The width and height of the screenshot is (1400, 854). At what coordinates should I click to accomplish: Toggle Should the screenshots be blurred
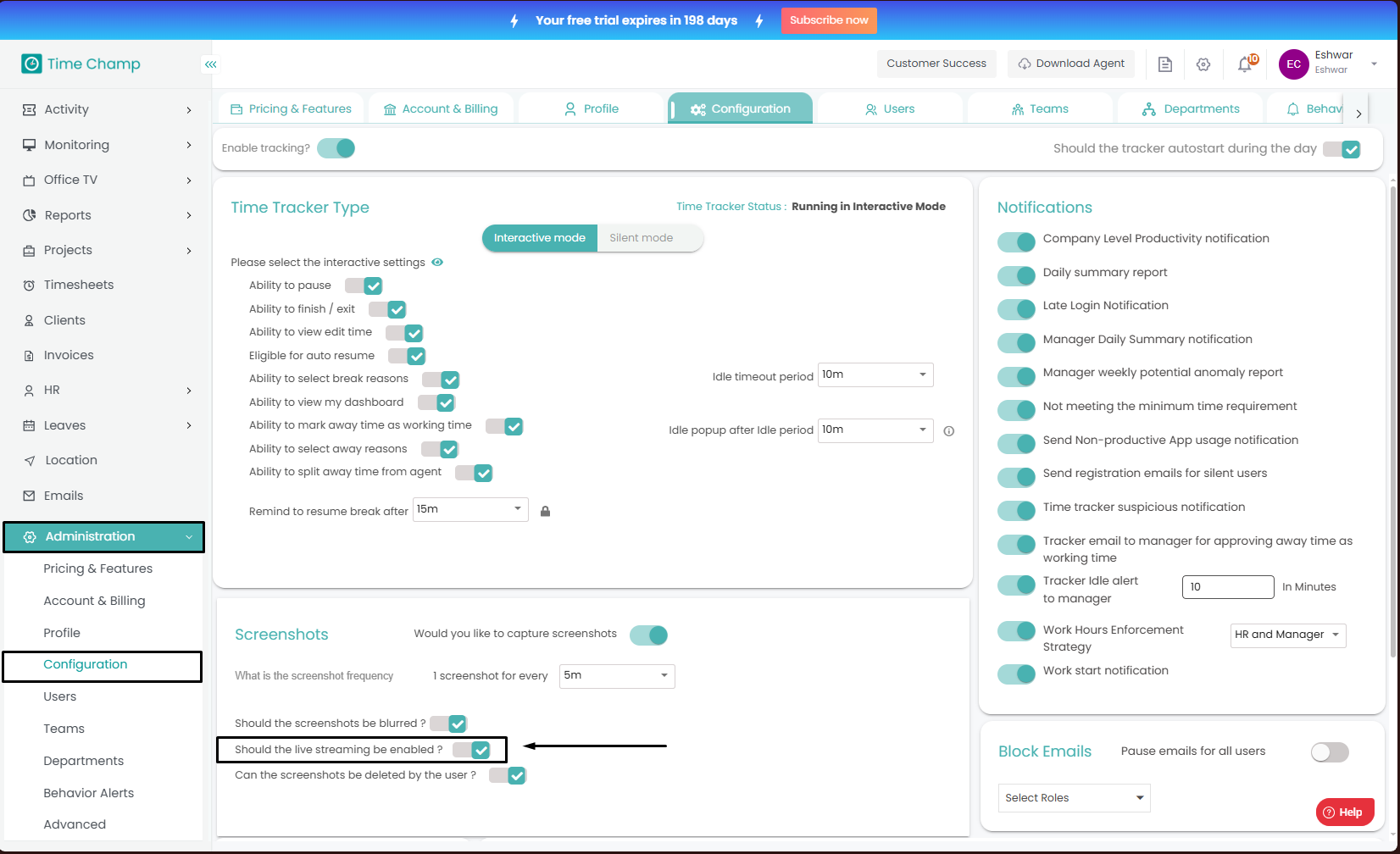pos(448,724)
